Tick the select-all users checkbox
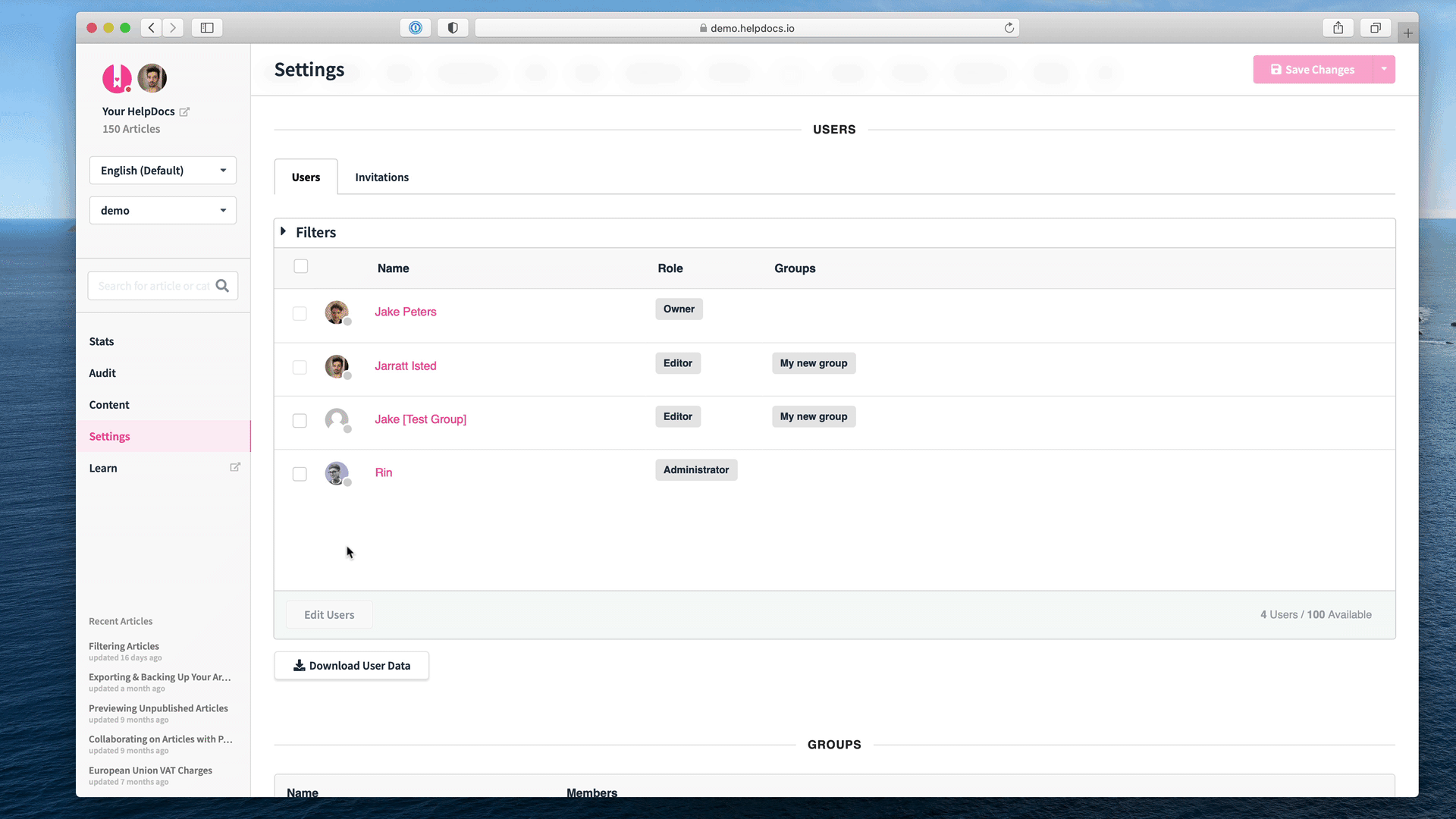 point(301,266)
